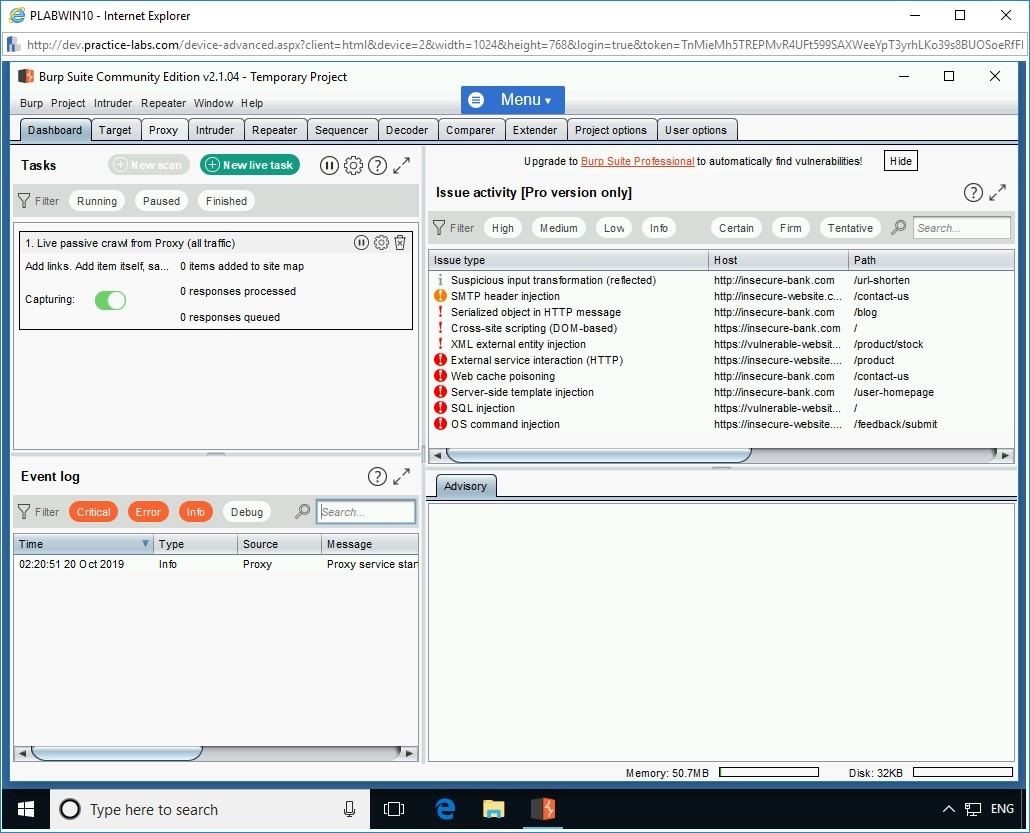
Task: Disable the Critical event log filter
Action: point(93,511)
